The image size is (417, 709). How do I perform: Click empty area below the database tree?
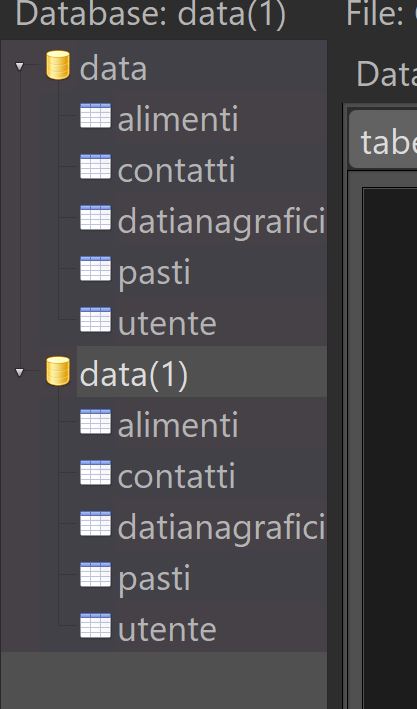pyautogui.click(x=164, y=680)
